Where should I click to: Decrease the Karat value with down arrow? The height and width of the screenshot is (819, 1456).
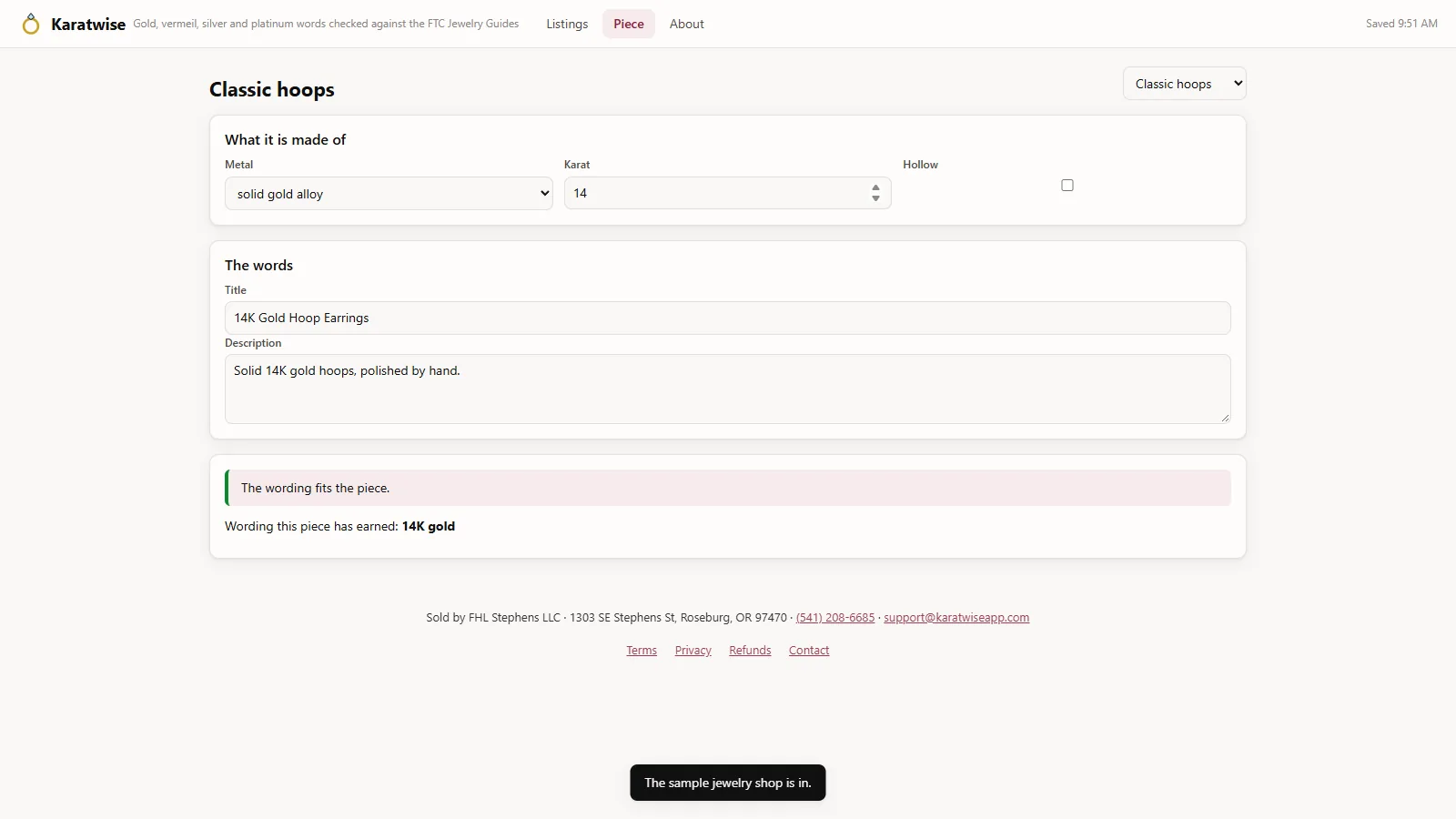(x=875, y=198)
